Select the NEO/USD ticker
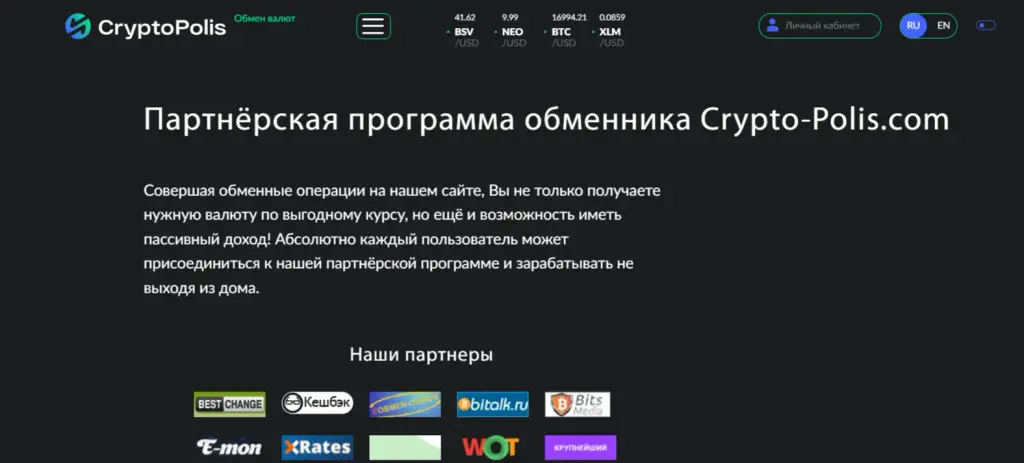This screenshot has width=1024, height=463. tap(511, 30)
